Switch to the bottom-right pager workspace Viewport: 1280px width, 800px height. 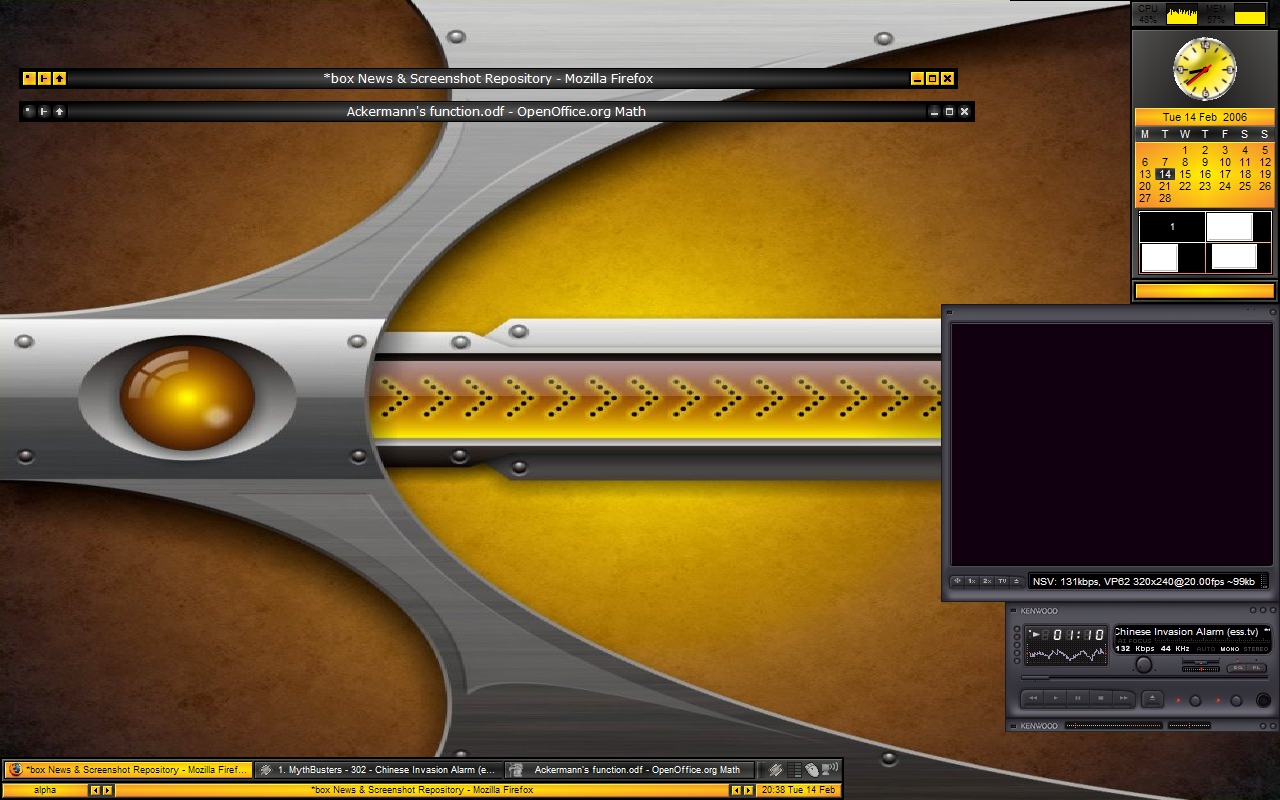(1239, 258)
